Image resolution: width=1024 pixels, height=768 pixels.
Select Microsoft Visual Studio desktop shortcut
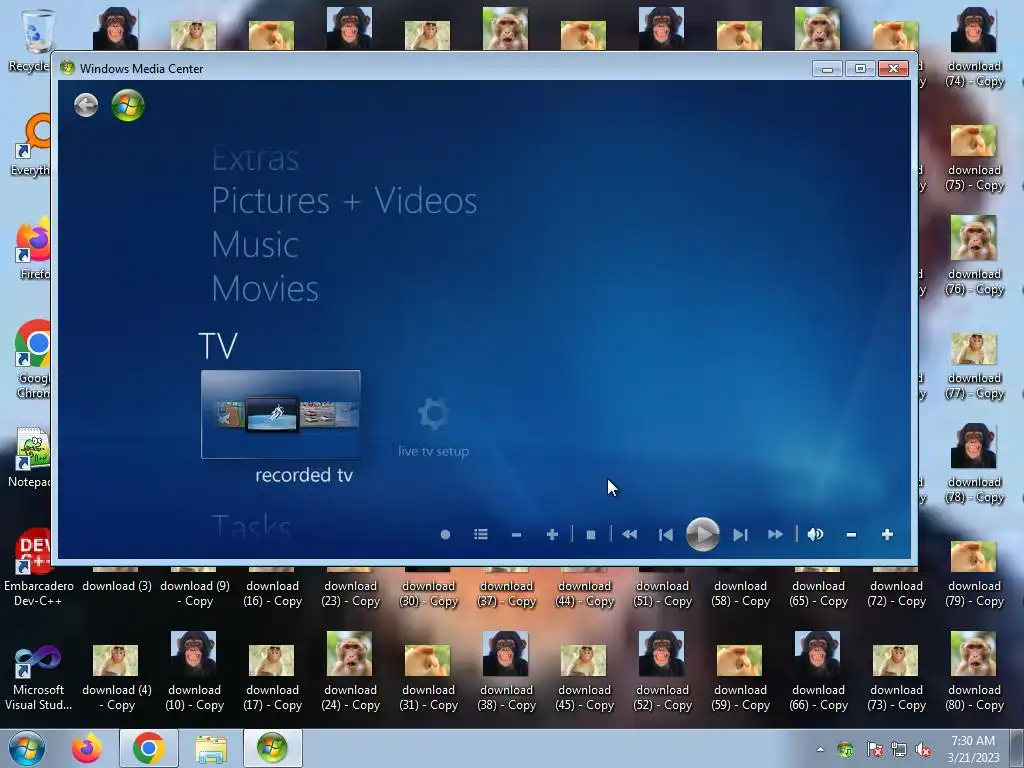click(x=38, y=678)
